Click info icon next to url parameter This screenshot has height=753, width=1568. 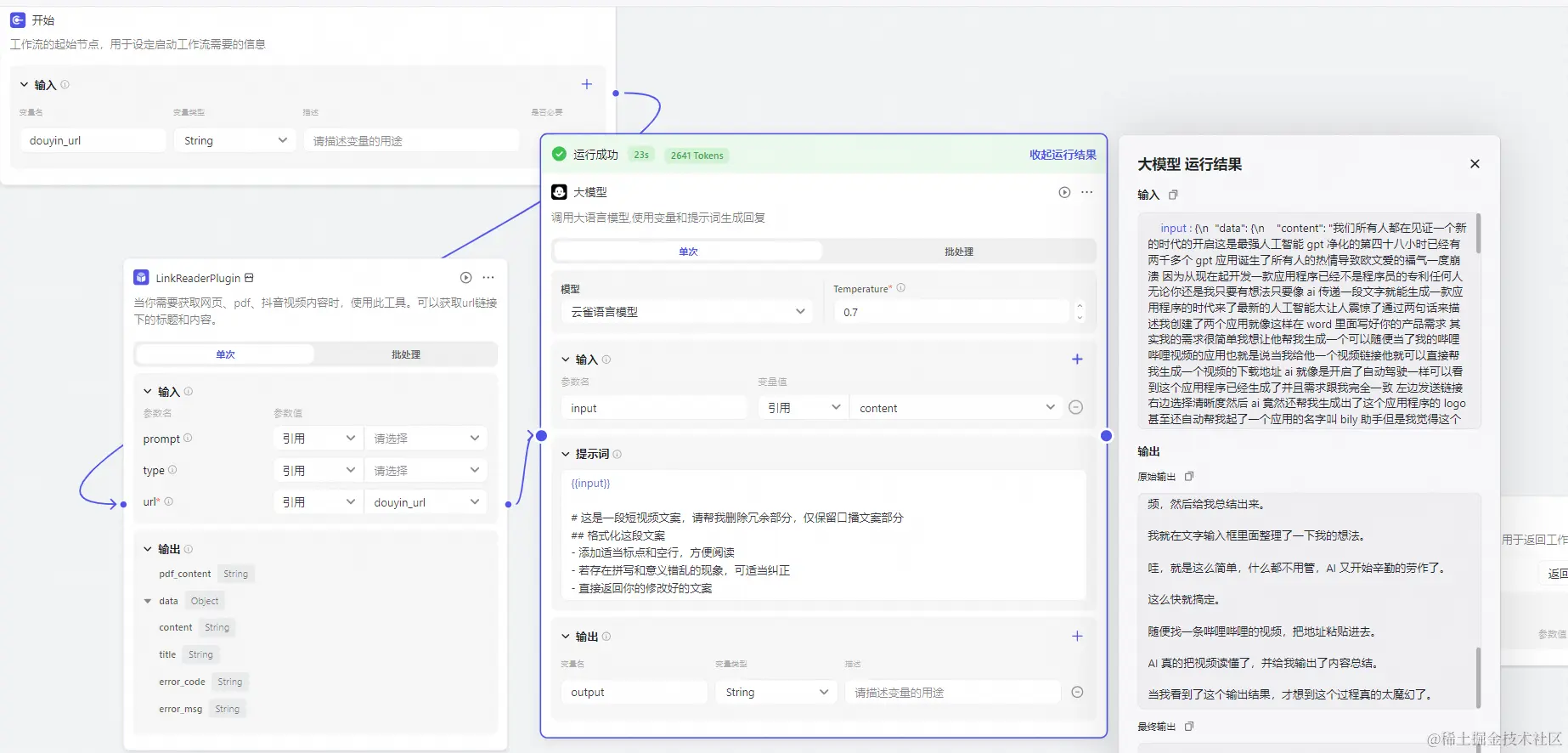click(x=168, y=501)
